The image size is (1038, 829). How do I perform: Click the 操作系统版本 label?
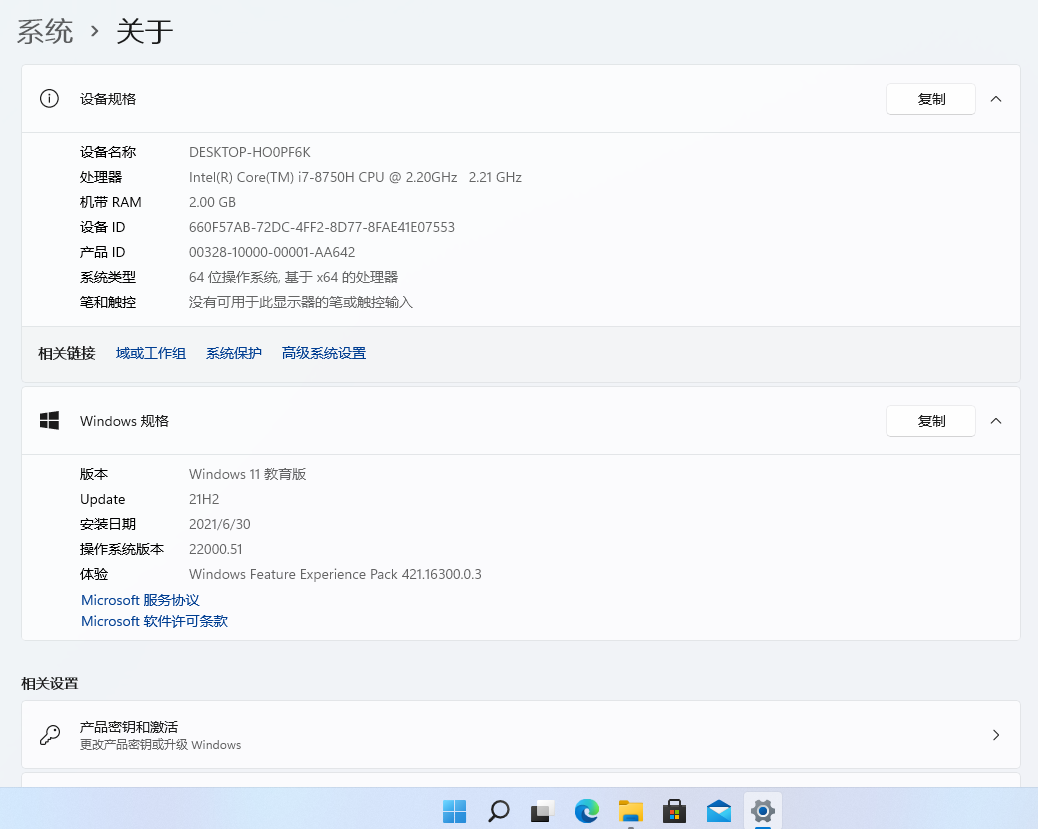(x=122, y=550)
